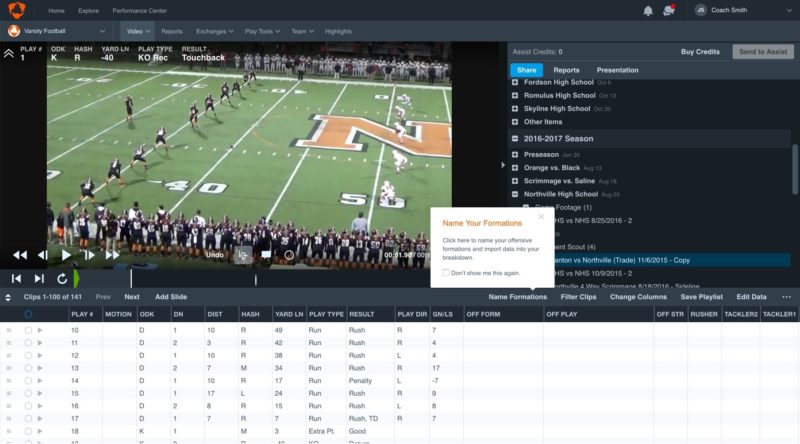Select the clip row for play 11
This screenshot has width=800, height=444.
point(28,343)
